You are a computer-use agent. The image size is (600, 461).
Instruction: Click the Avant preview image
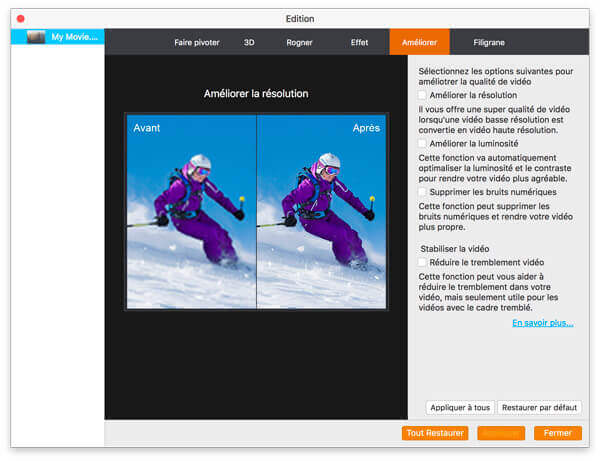[192, 211]
